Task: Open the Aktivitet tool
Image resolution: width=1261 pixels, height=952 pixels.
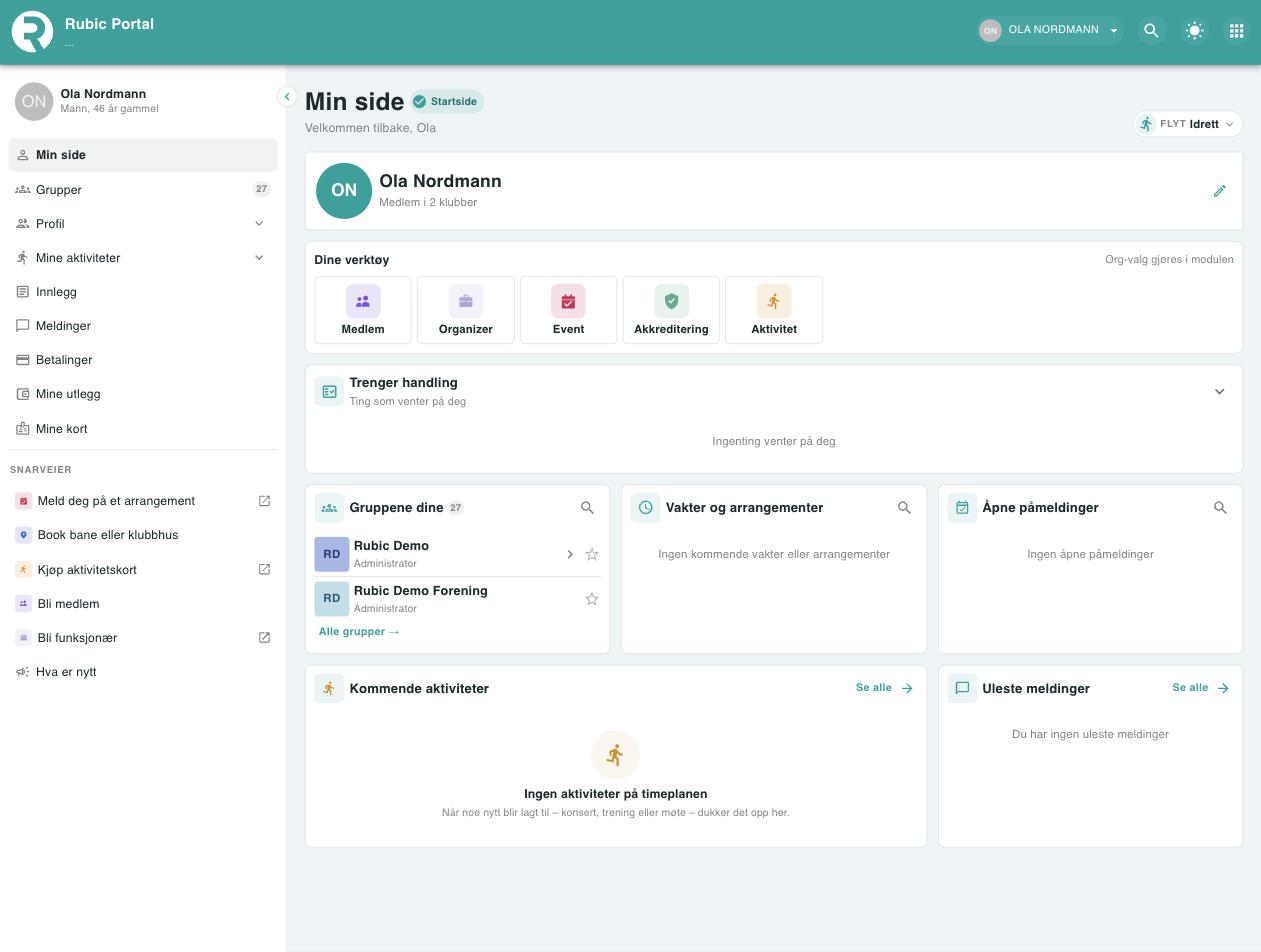Action: click(774, 310)
